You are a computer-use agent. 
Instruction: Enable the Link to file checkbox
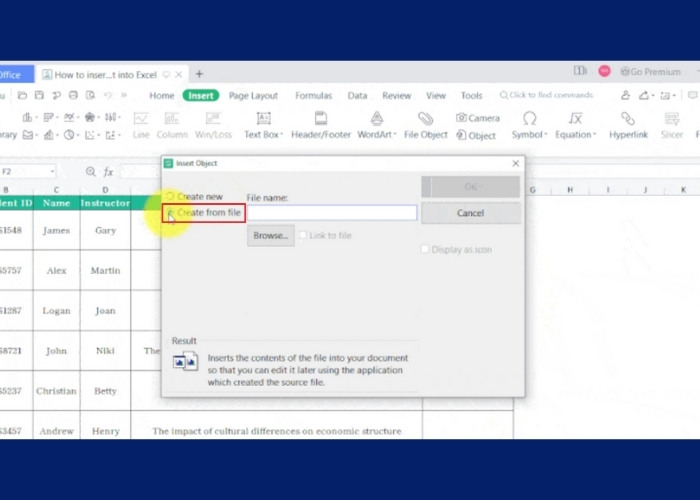coord(303,236)
